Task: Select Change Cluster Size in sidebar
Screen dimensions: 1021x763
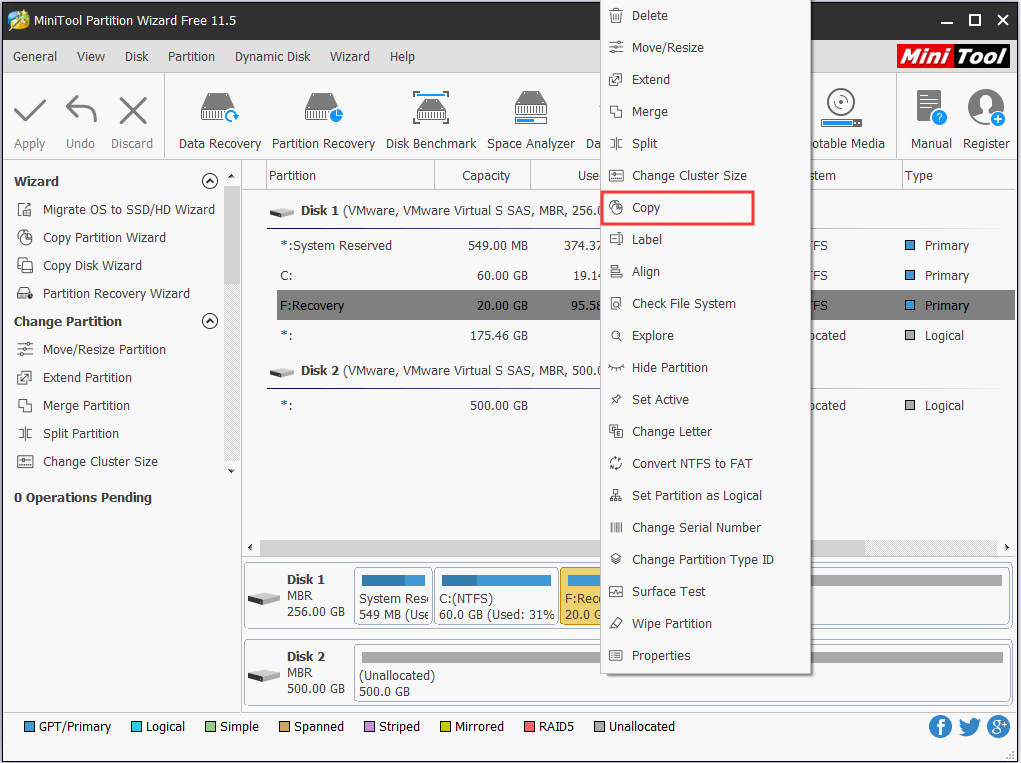Action: pyautogui.click(x=87, y=462)
